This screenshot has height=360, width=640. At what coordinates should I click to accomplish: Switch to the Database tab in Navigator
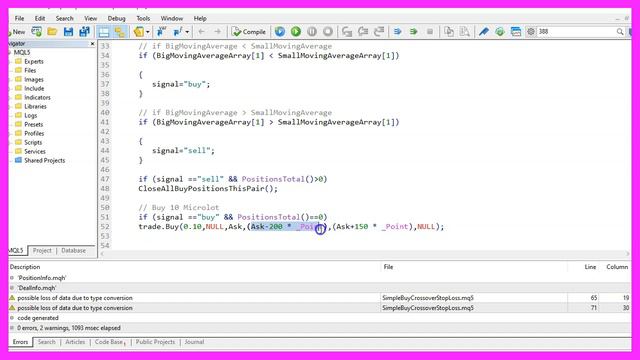73,251
